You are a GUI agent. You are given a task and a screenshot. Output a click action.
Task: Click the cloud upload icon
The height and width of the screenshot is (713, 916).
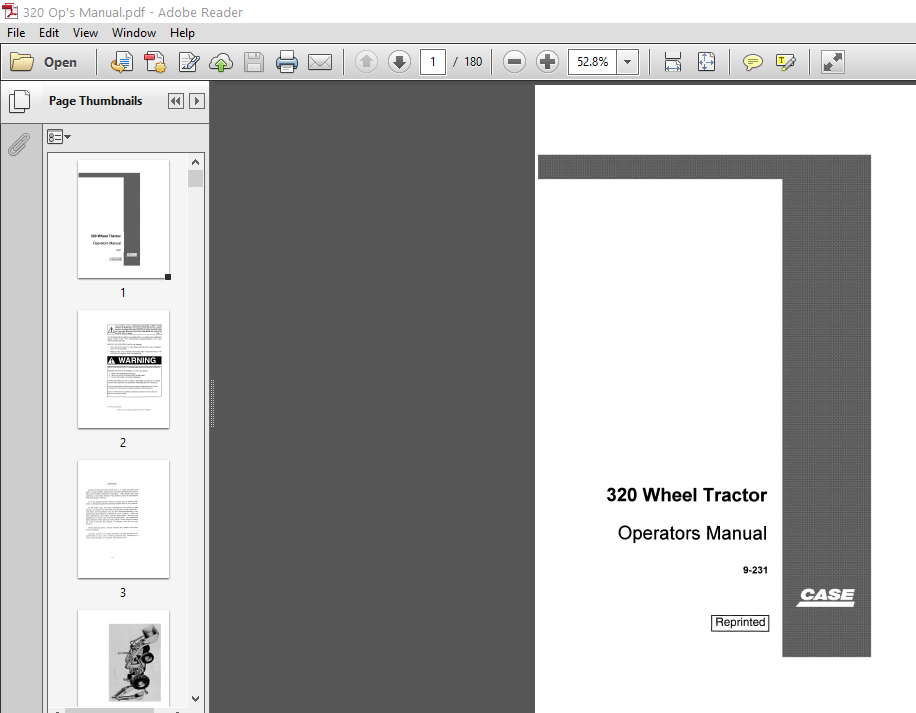pos(221,62)
